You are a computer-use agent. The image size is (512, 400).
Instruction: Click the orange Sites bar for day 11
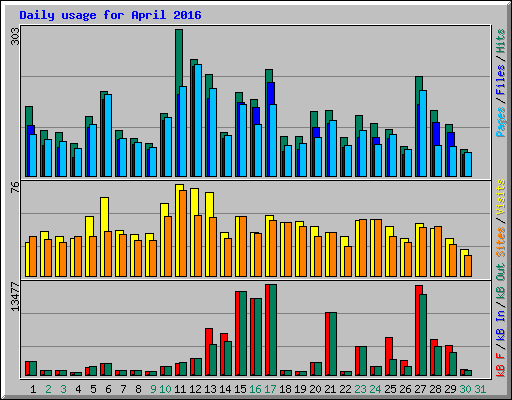pos(183,233)
